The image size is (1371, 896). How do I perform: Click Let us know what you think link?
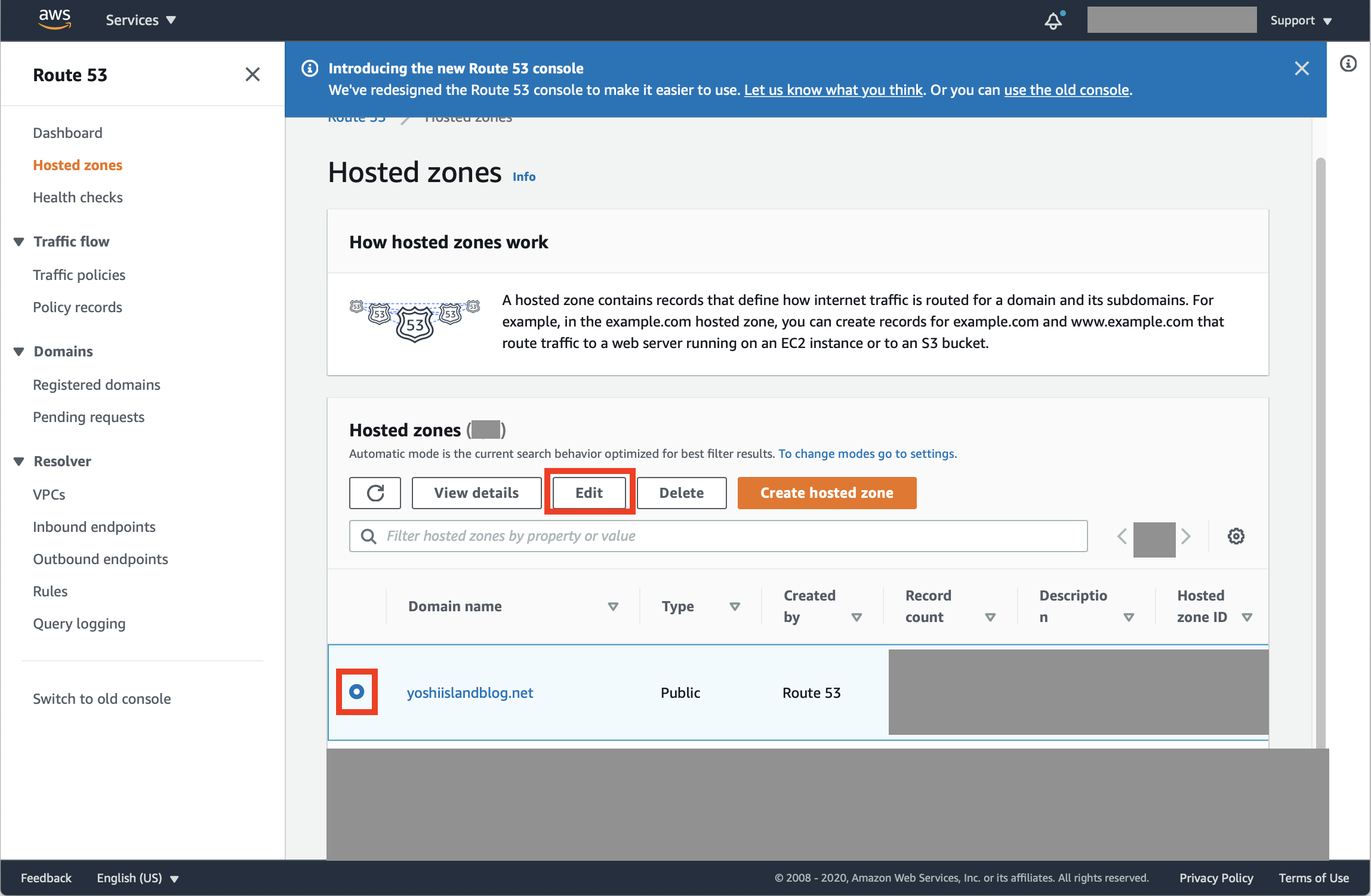833,90
